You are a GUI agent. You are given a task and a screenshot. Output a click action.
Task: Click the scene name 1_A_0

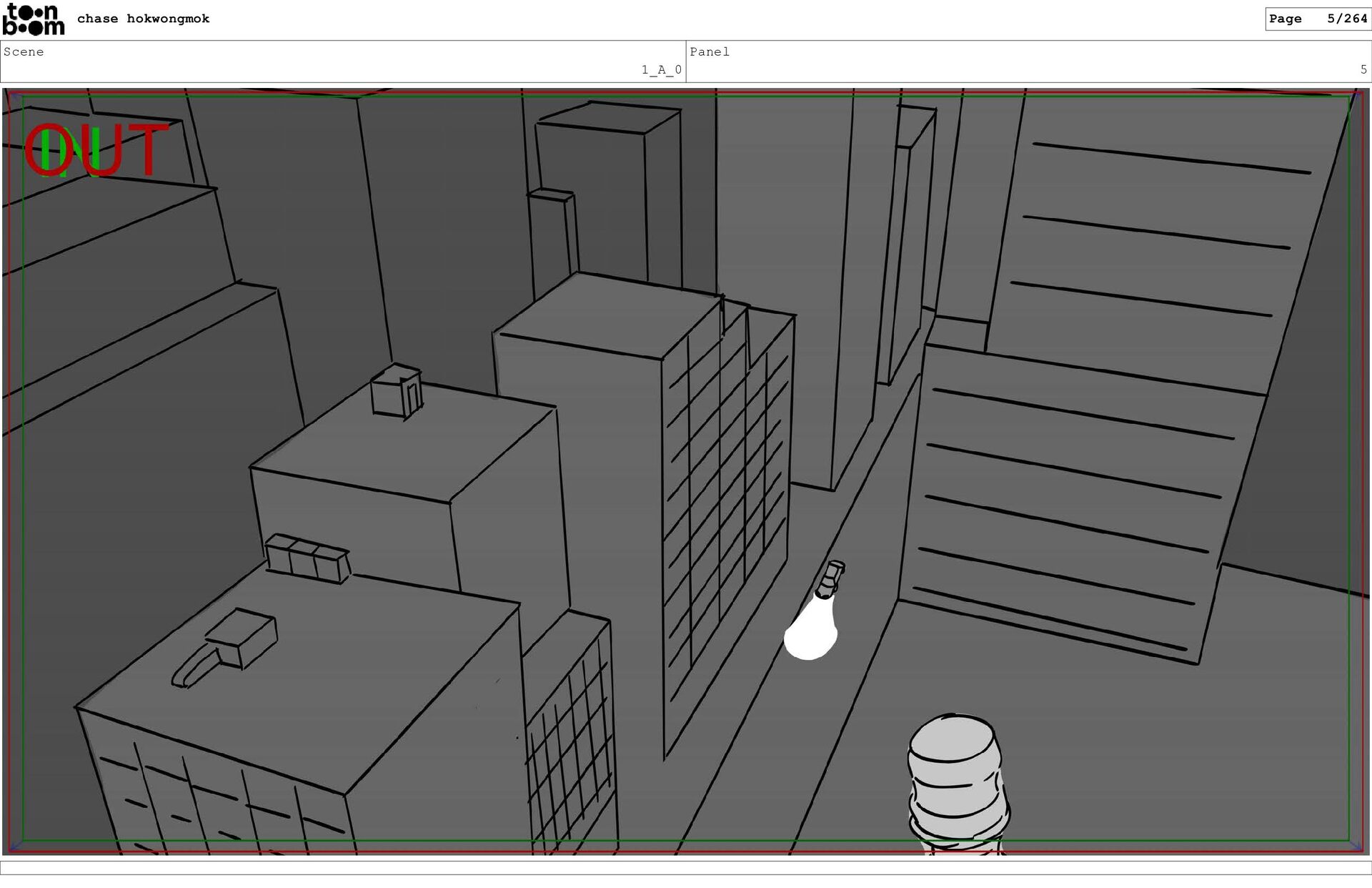(x=661, y=69)
